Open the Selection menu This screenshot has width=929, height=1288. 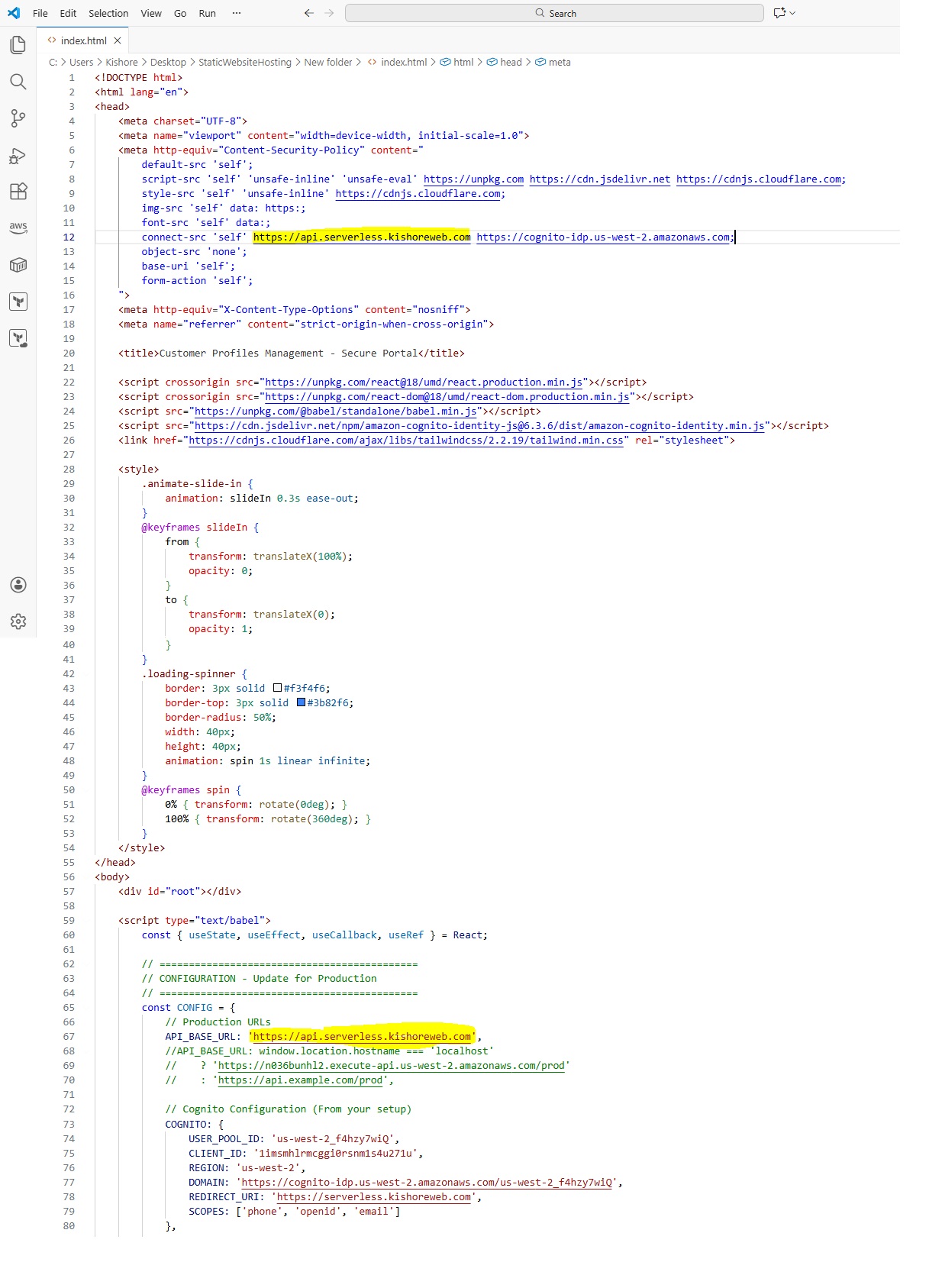click(108, 13)
